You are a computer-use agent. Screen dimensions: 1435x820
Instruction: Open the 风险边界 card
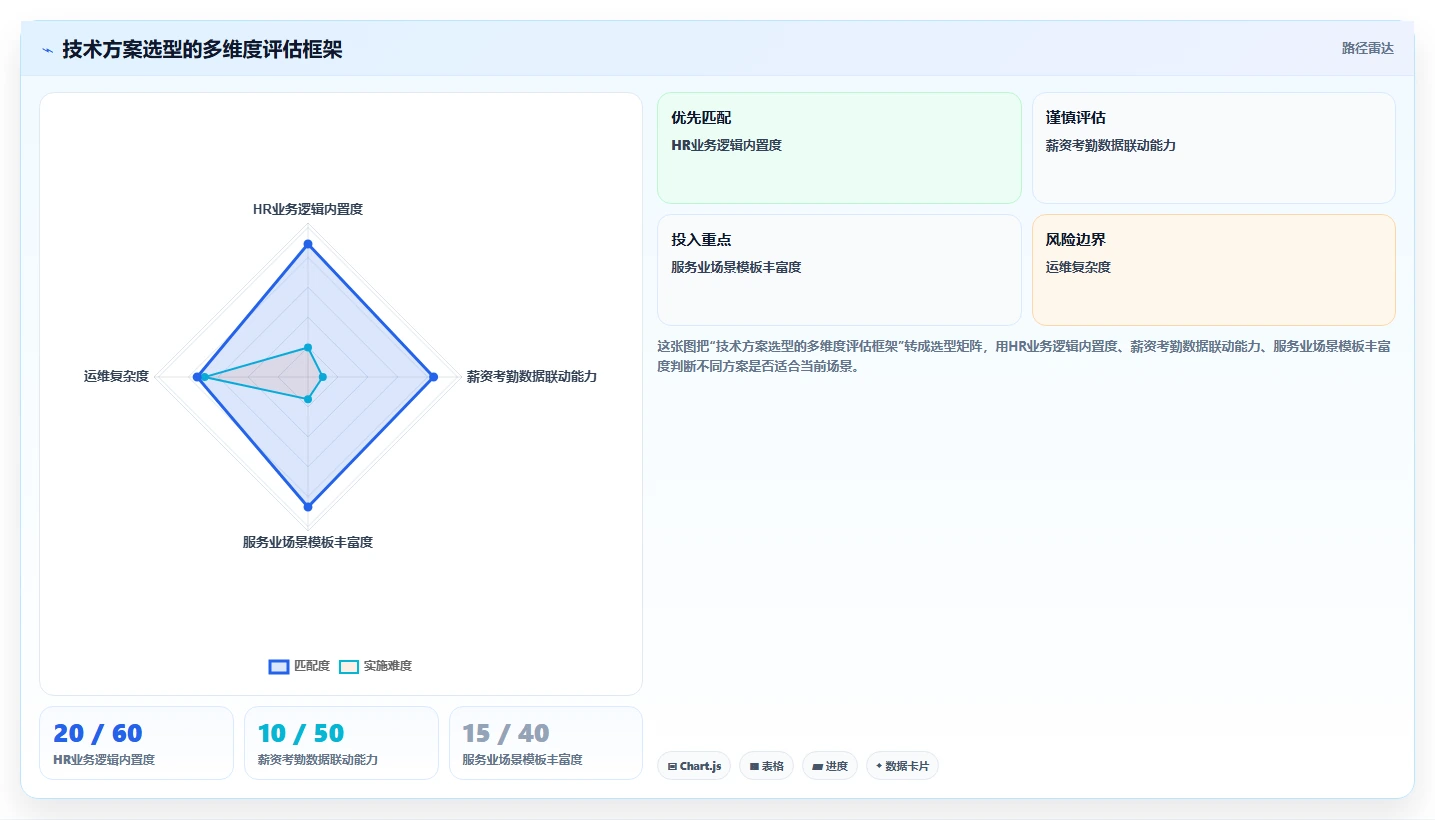pyautogui.click(x=1213, y=270)
